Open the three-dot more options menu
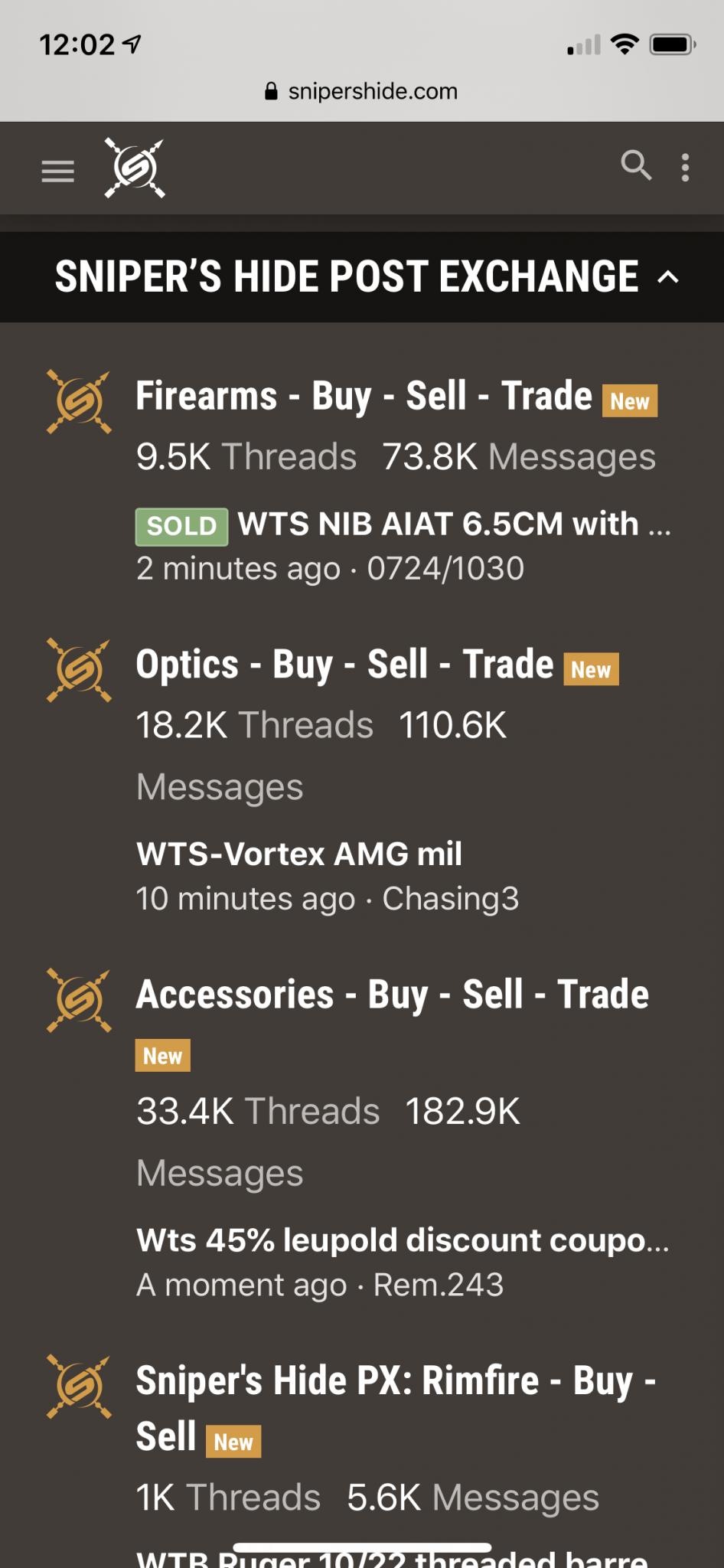This screenshot has width=724, height=1568. 685,168
